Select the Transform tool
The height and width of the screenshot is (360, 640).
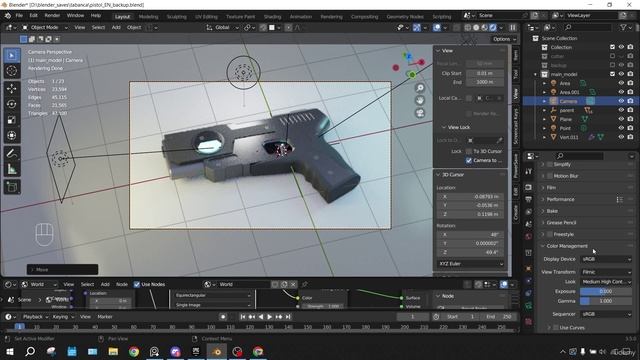click(x=12, y=135)
